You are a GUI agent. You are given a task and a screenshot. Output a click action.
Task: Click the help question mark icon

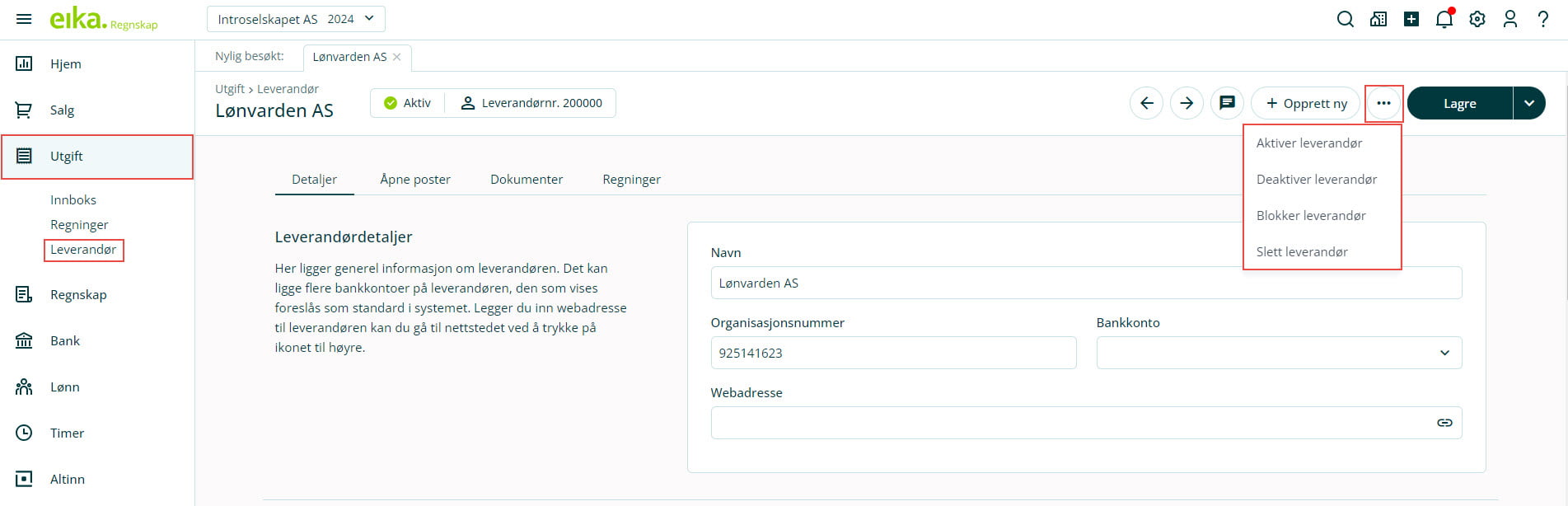1542,19
